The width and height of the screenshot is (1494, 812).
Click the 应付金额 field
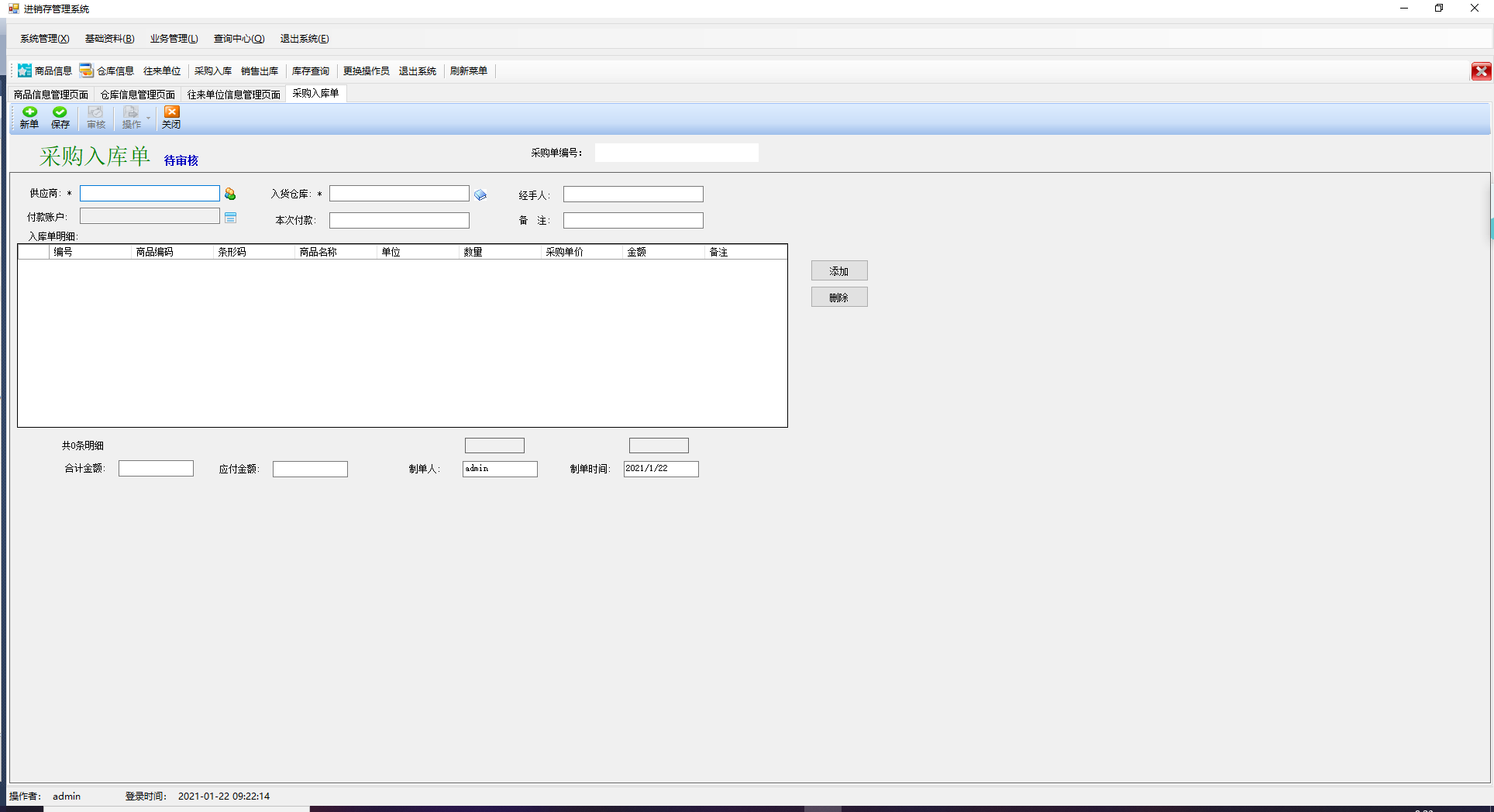pos(310,469)
